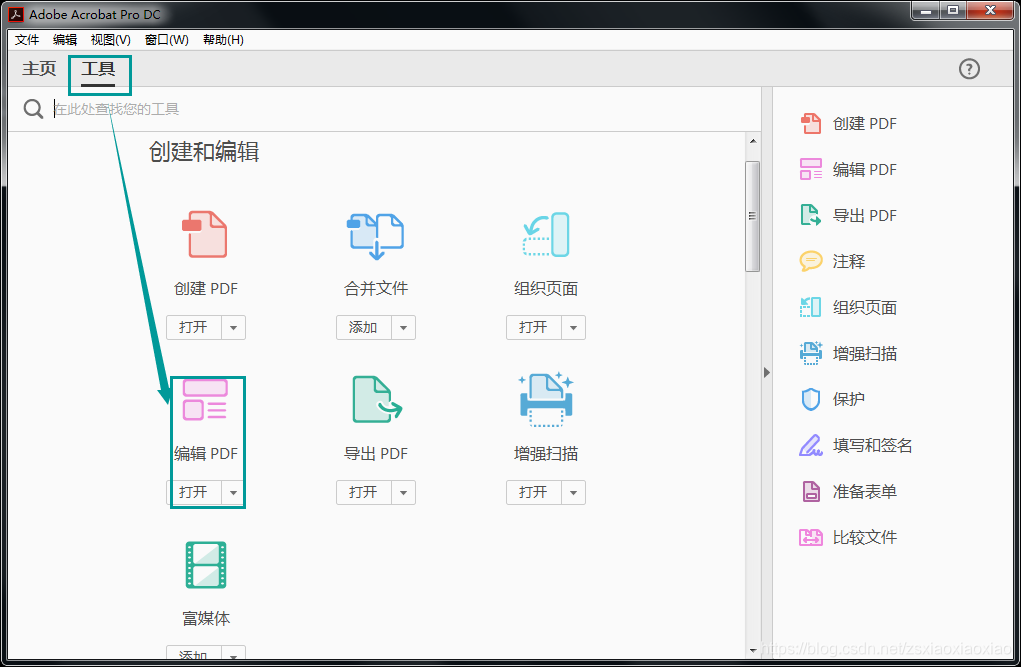The image size is (1021, 667).
Task: Select the 保护 shield icon
Action: 811,399
